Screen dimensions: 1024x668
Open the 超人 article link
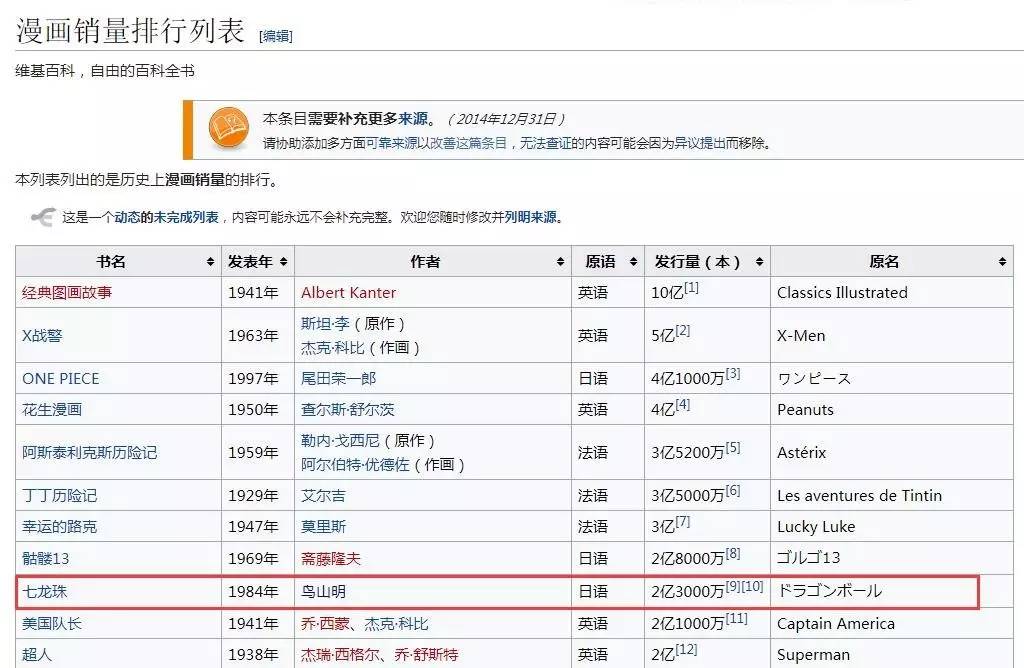(37, 654)
